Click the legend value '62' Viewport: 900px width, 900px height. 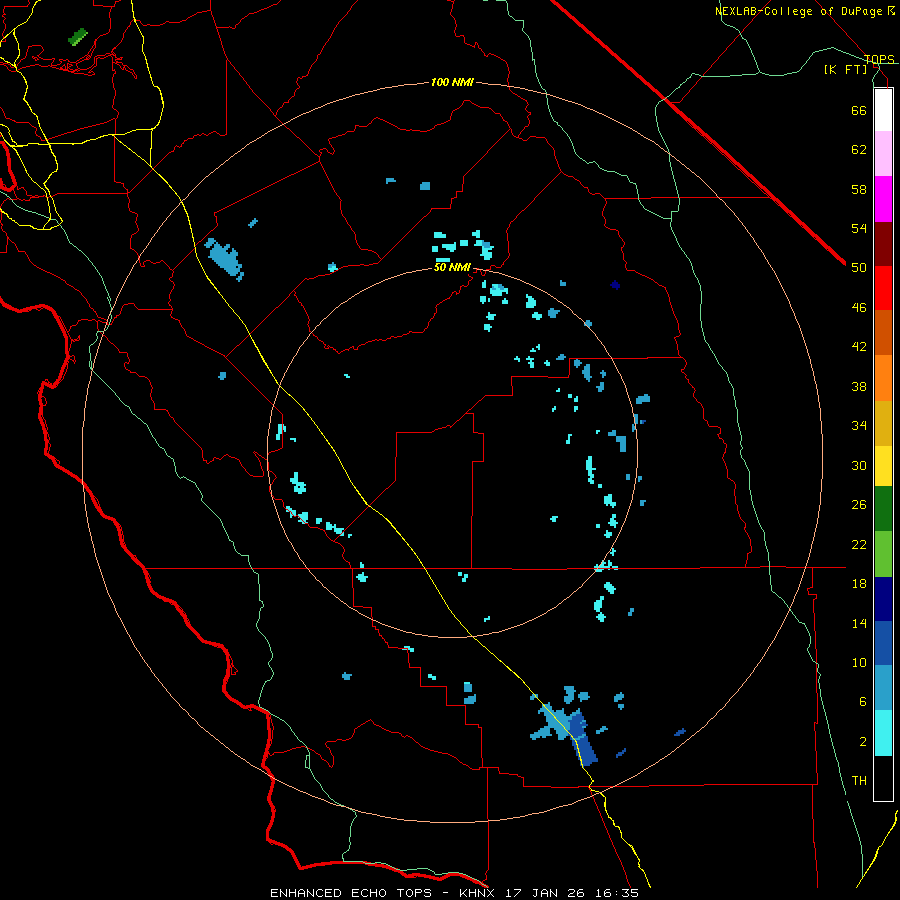click(859, 150)
